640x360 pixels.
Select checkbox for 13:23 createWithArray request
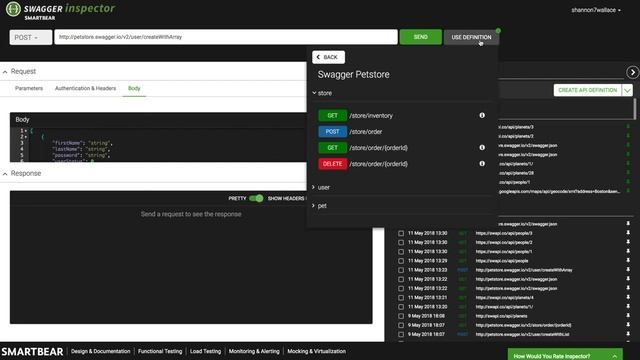coord(401,270)
